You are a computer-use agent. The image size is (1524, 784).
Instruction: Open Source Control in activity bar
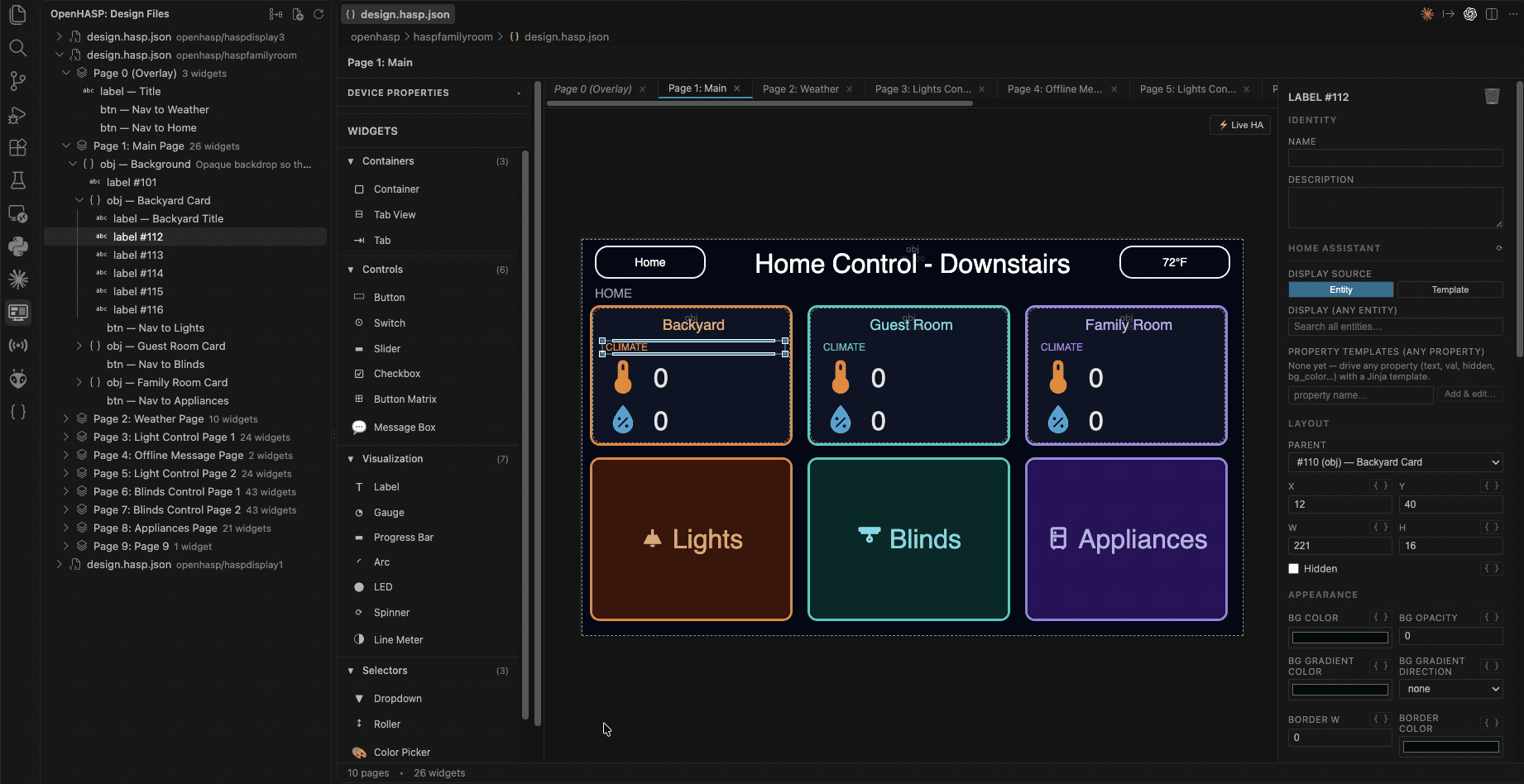(18, 80)
